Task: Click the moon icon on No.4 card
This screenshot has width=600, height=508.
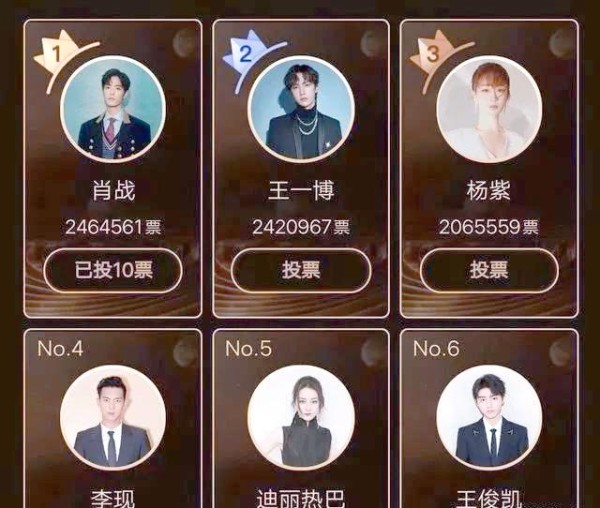Action: 184,353
